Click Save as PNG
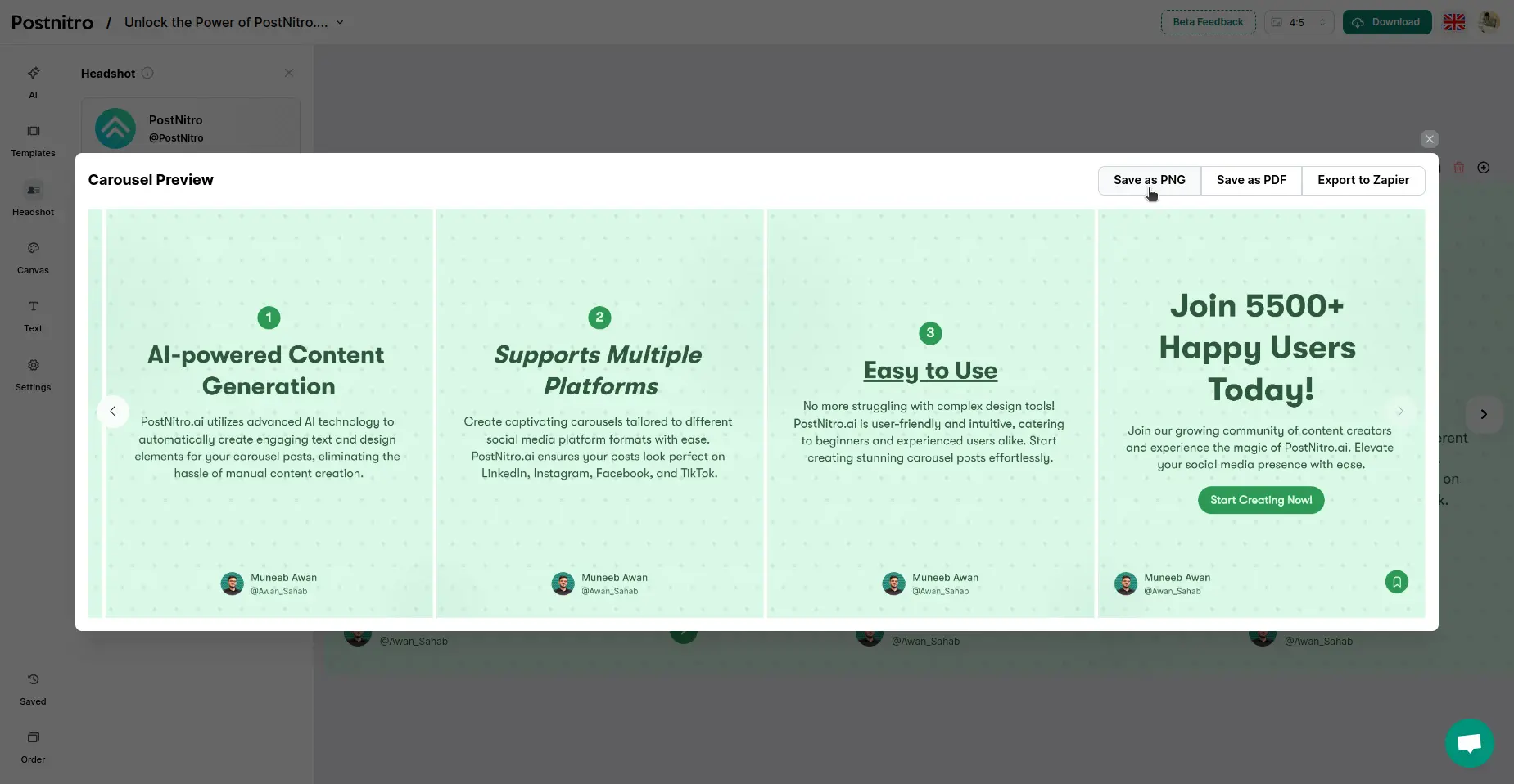 point(1150,180)
